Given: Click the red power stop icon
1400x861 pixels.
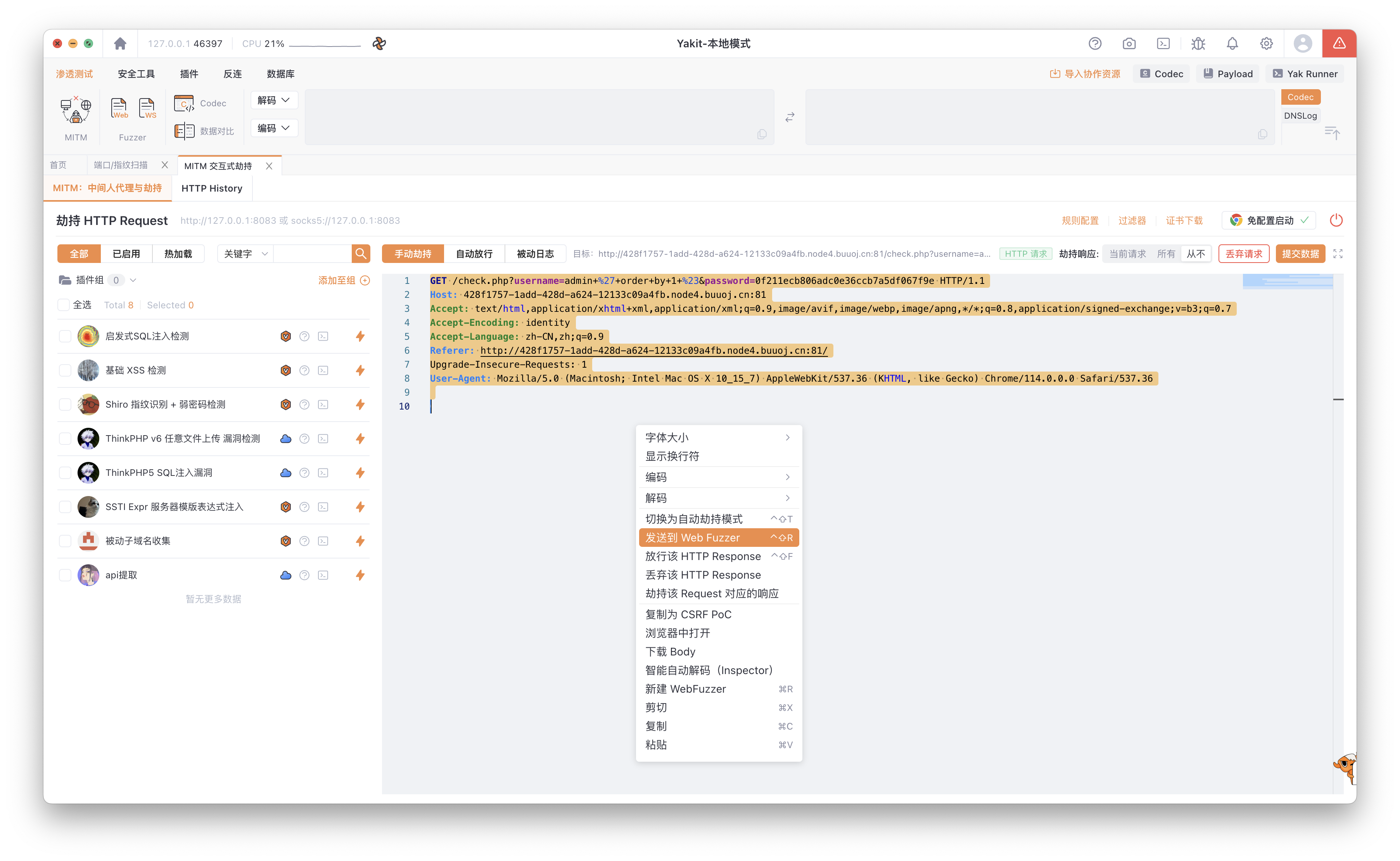Looking at the screenshot, I should tap(1336, 220).
